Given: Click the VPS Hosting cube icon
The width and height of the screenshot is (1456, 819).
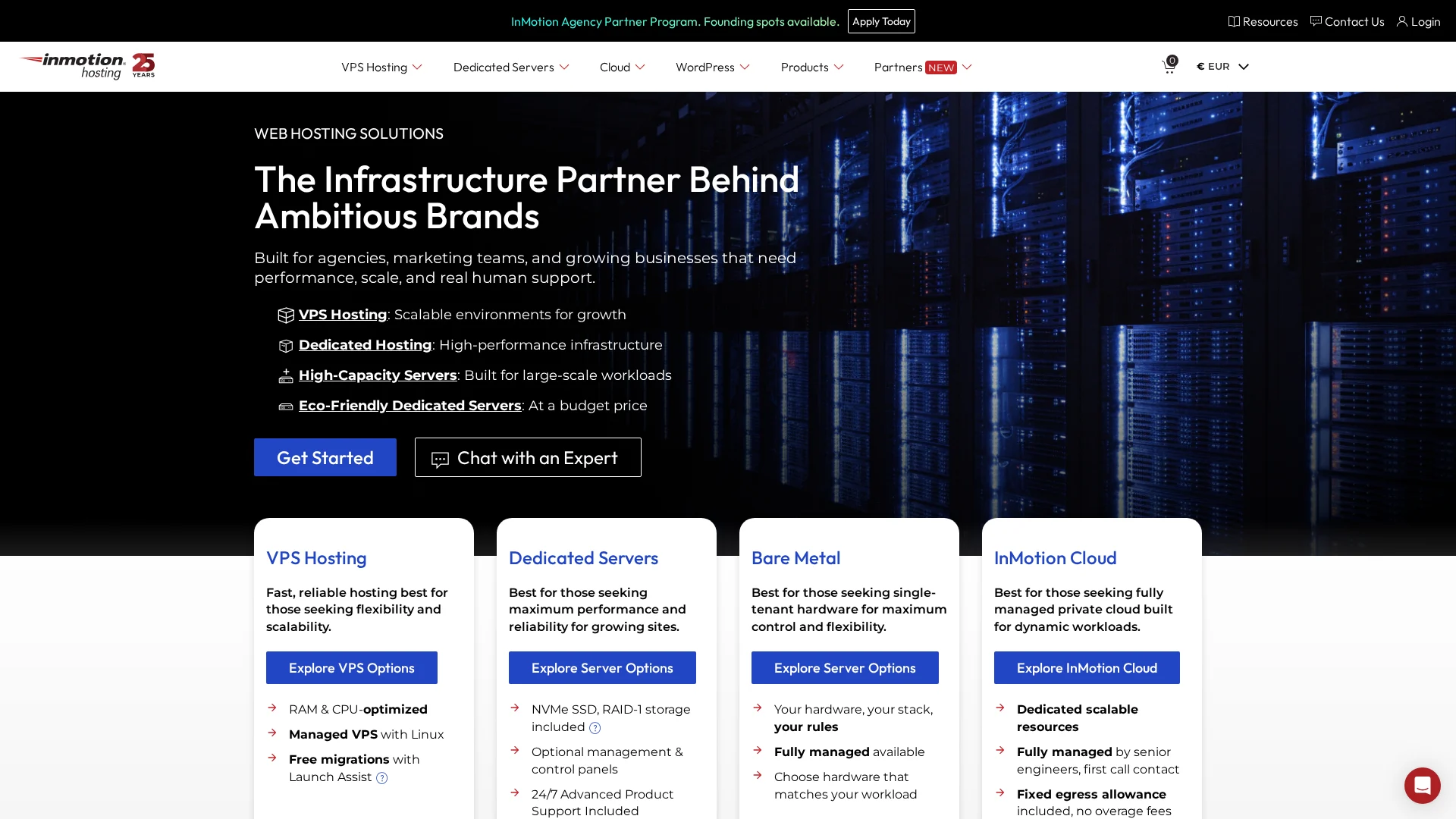Looking at the screenshot, I should [x=286, y=315].
